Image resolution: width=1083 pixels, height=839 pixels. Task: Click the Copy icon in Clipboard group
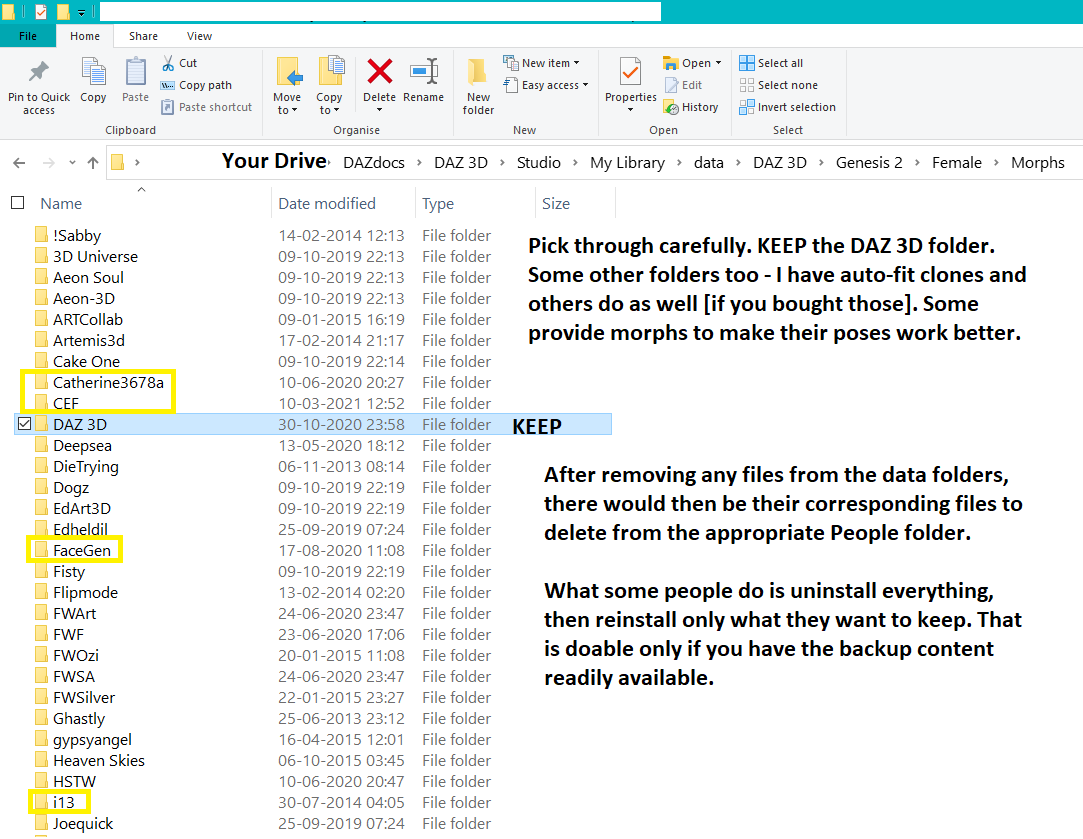pyautogui.click(x=93, y=72)
